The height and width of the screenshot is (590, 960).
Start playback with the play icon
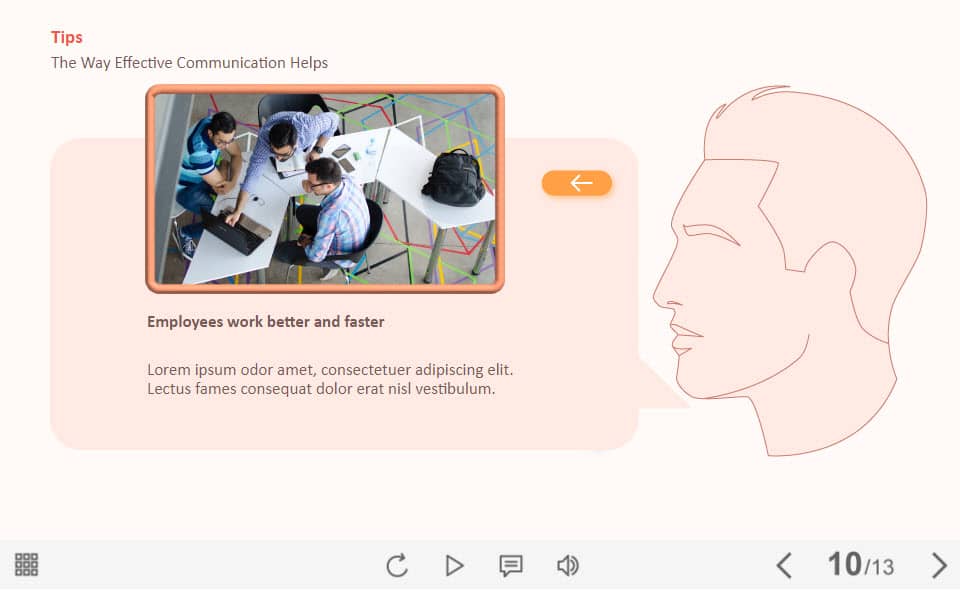pos(454,565)
